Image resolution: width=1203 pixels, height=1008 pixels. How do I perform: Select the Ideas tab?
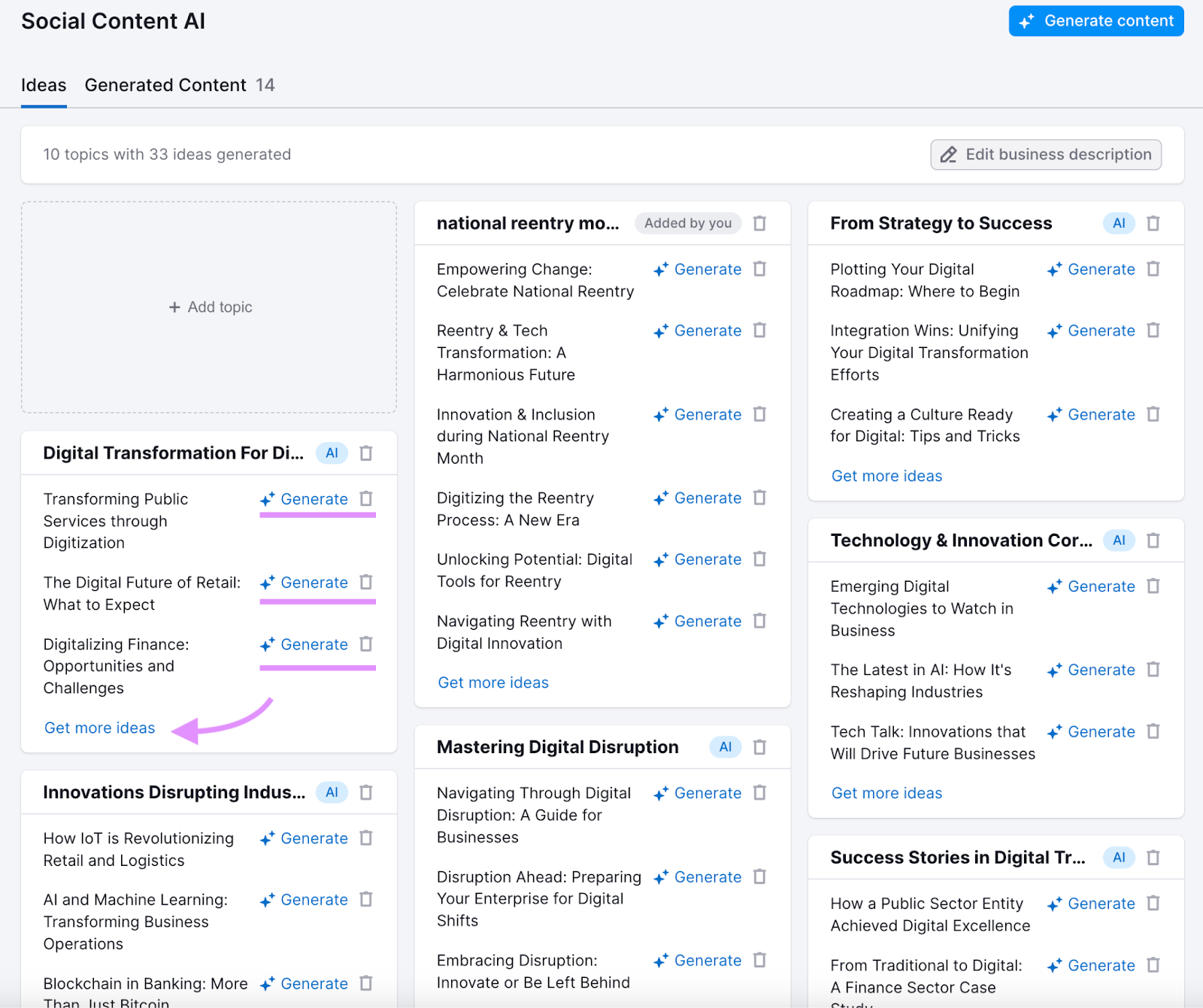click(x=44, y=85)
